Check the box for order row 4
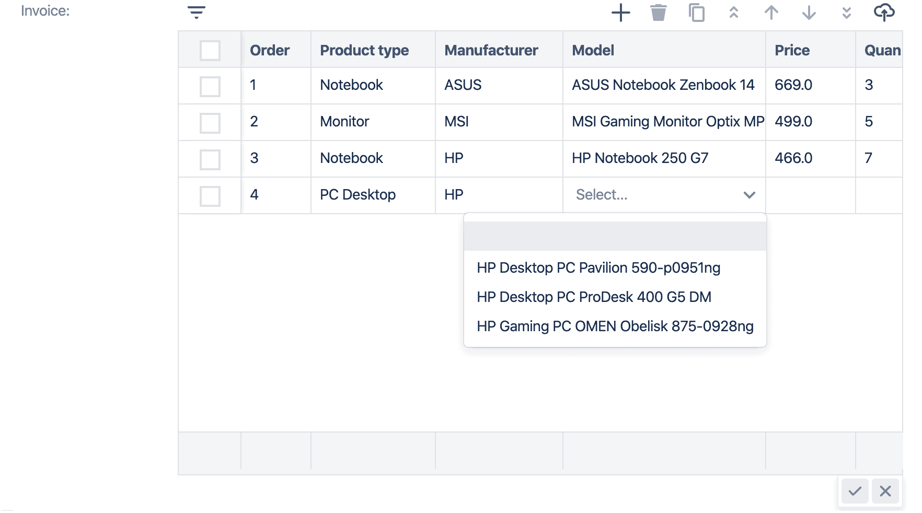Screen dimensions: 922x513 pos(210,195)
